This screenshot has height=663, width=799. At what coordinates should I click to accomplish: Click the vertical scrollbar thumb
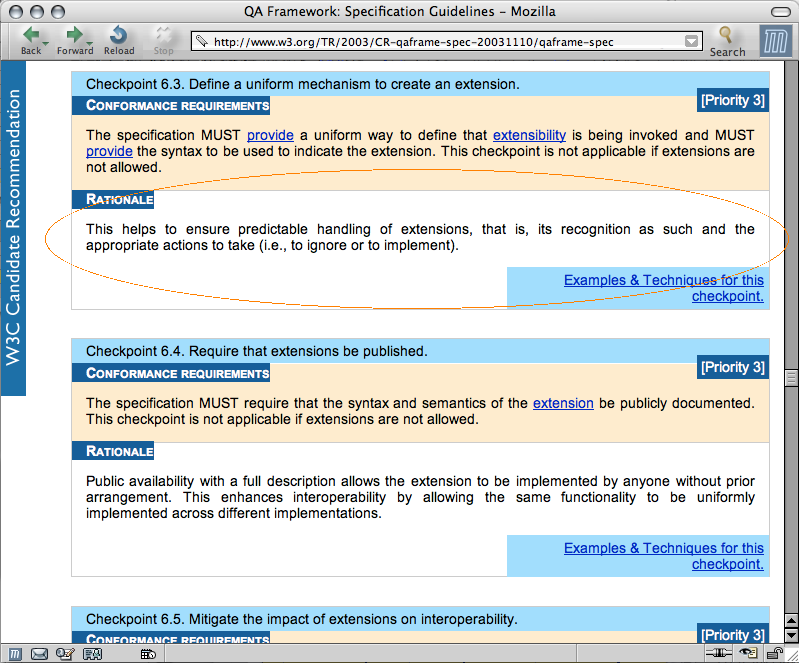click(x=791, y=378)
